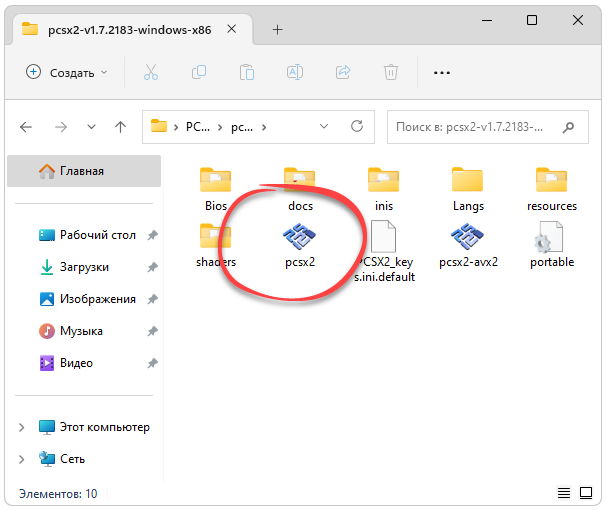Screen dimensions: 607x510
Task: Expand the Сеть tree node
Action: pos(22,459)
